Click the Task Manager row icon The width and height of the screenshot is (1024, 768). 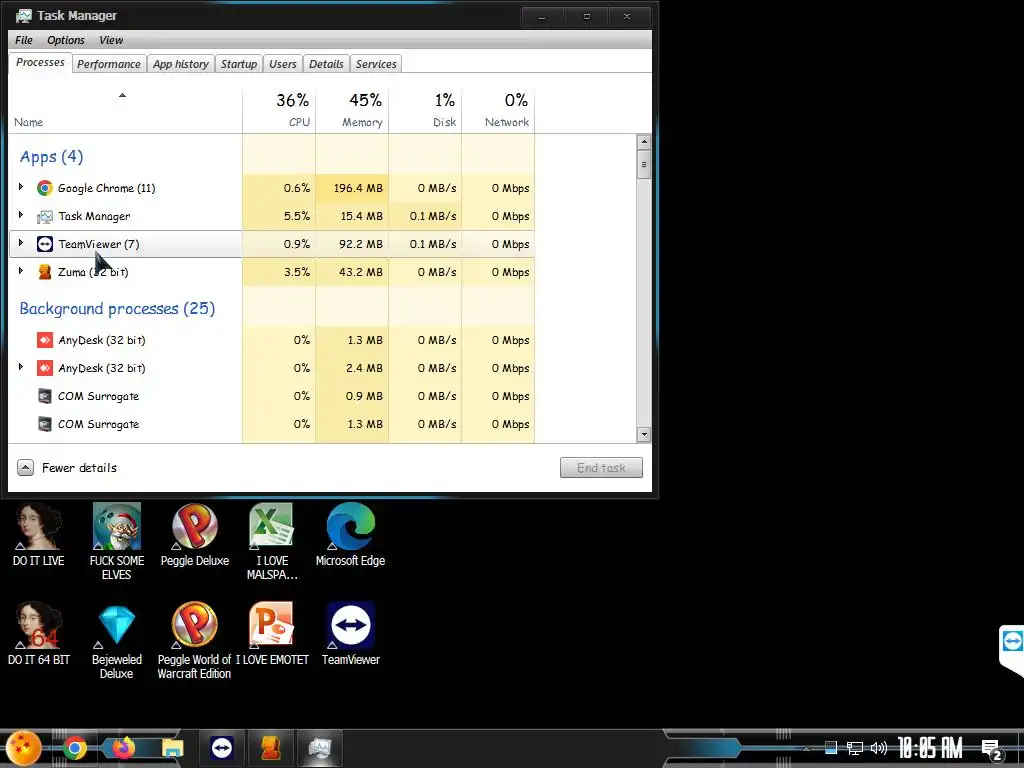44,216
